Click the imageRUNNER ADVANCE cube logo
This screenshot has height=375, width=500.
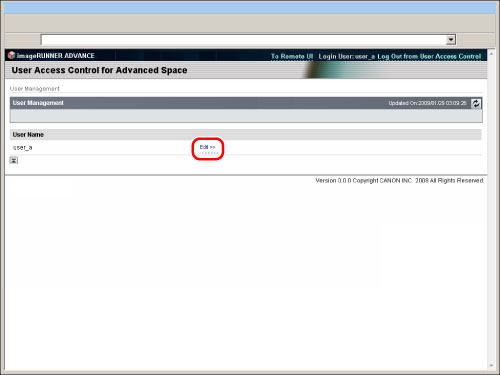pyautogui.click(x=11, y=55)
